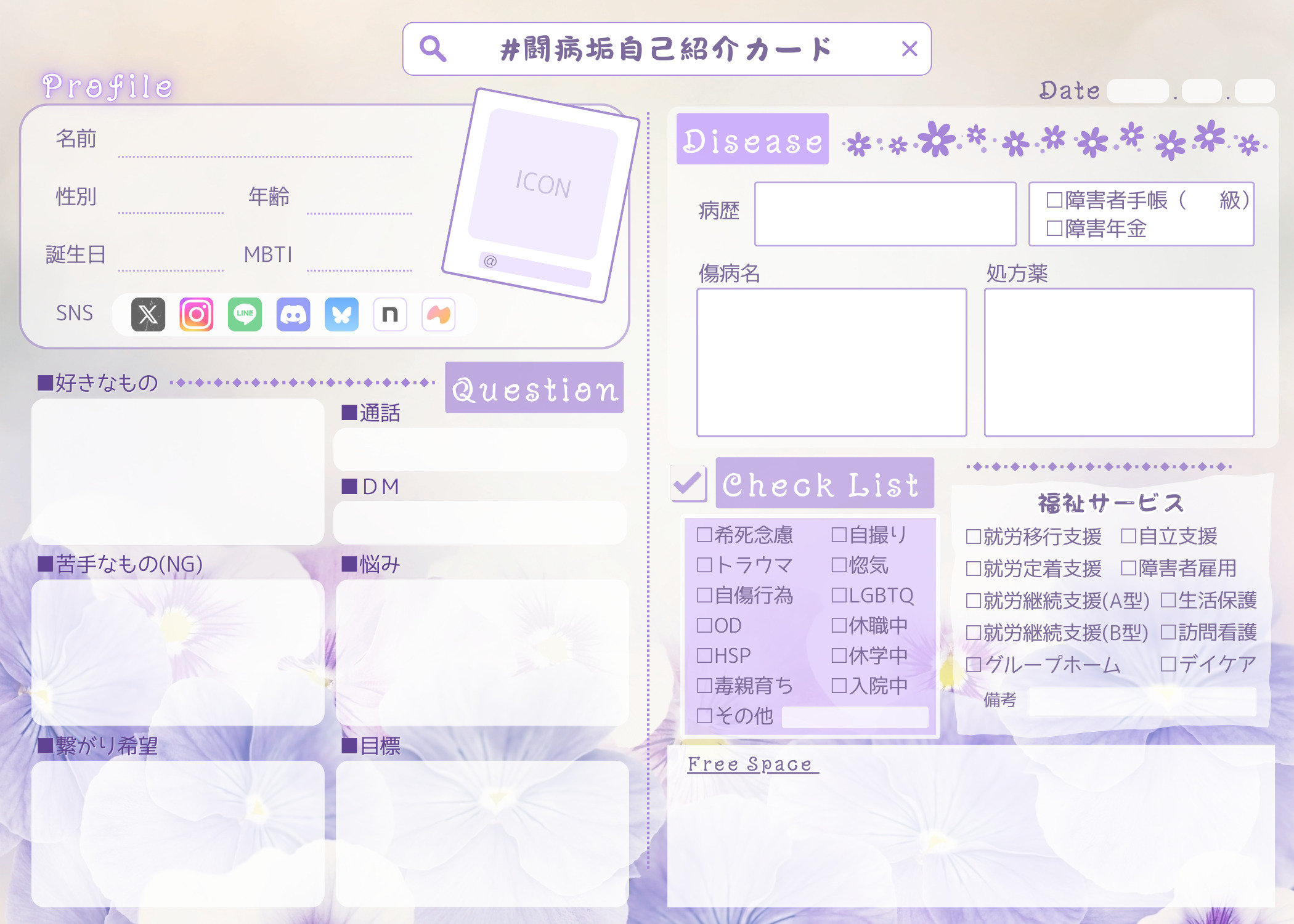Tick the LGBTQ checkbox
Screen dimensions: 1294x924
pyautogui.click(x=839, y=595)
